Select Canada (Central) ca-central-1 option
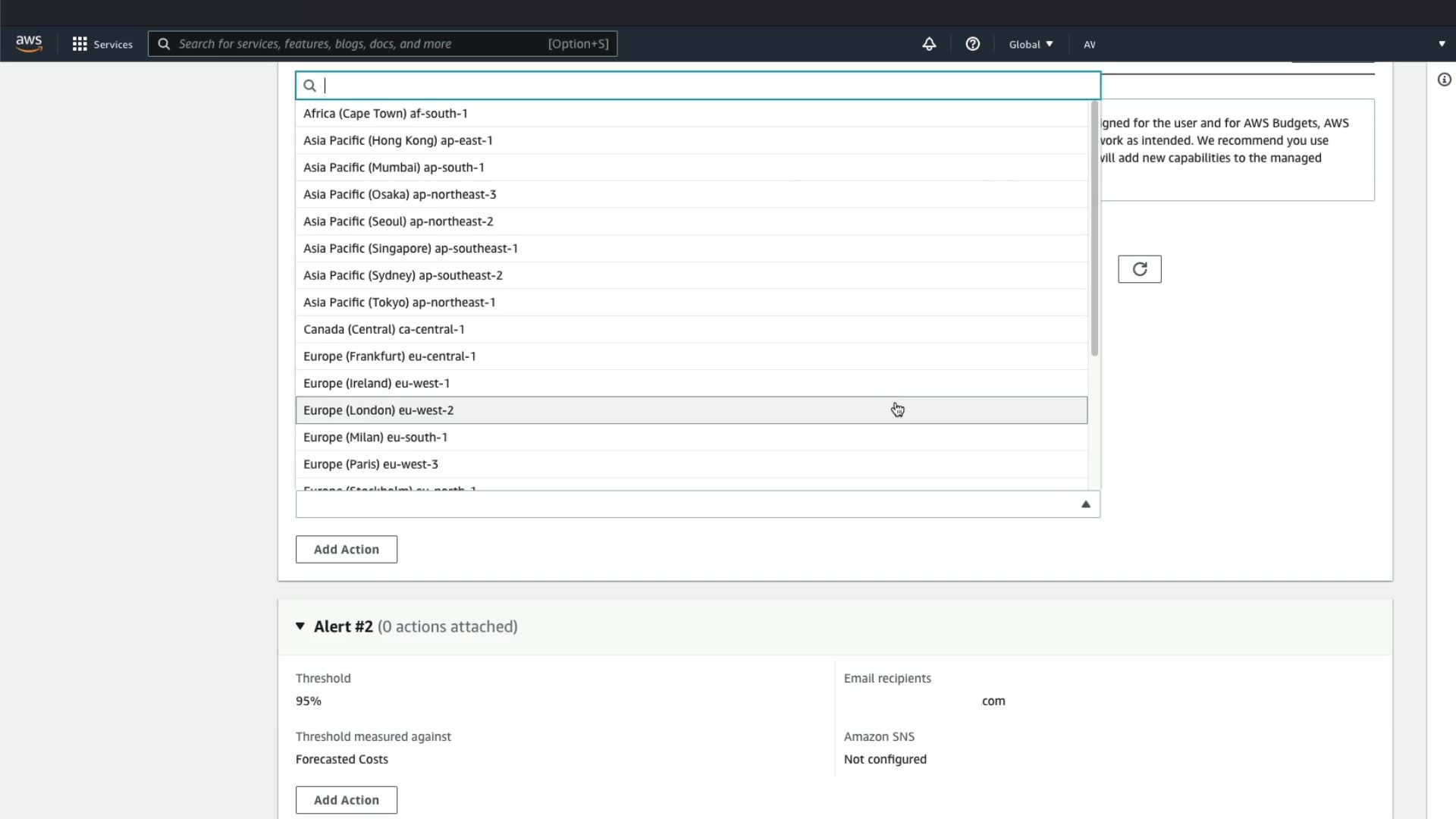Viewport: 1456px width, 819px height. pyautogui.click(x=384, y=329)
